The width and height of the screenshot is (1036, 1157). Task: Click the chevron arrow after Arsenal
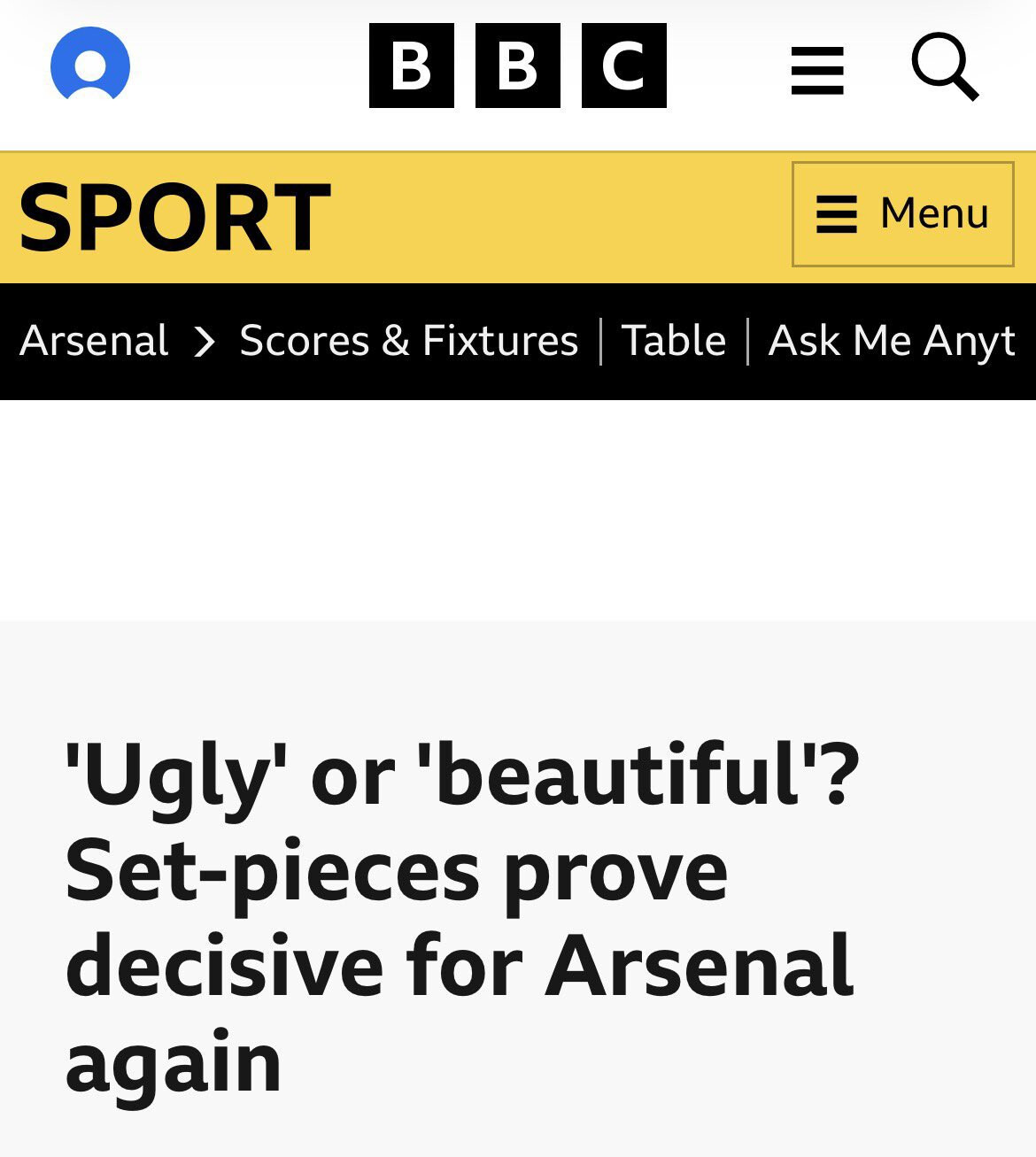tap(205, 342)
